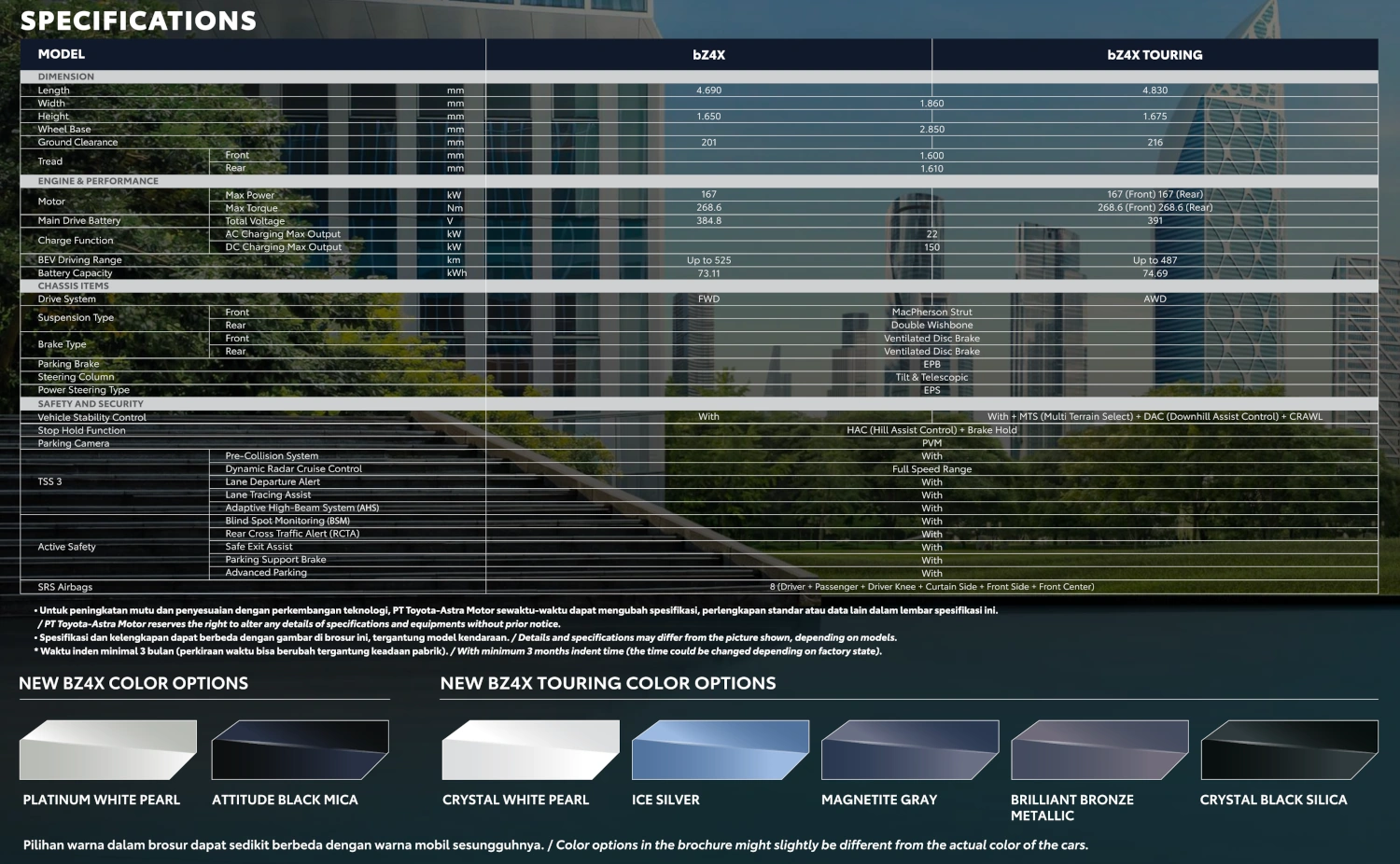Screen dimensions: 1400x864
Task: Select the "AC Charging Max Output" label
Action: (x=283, y=234)
